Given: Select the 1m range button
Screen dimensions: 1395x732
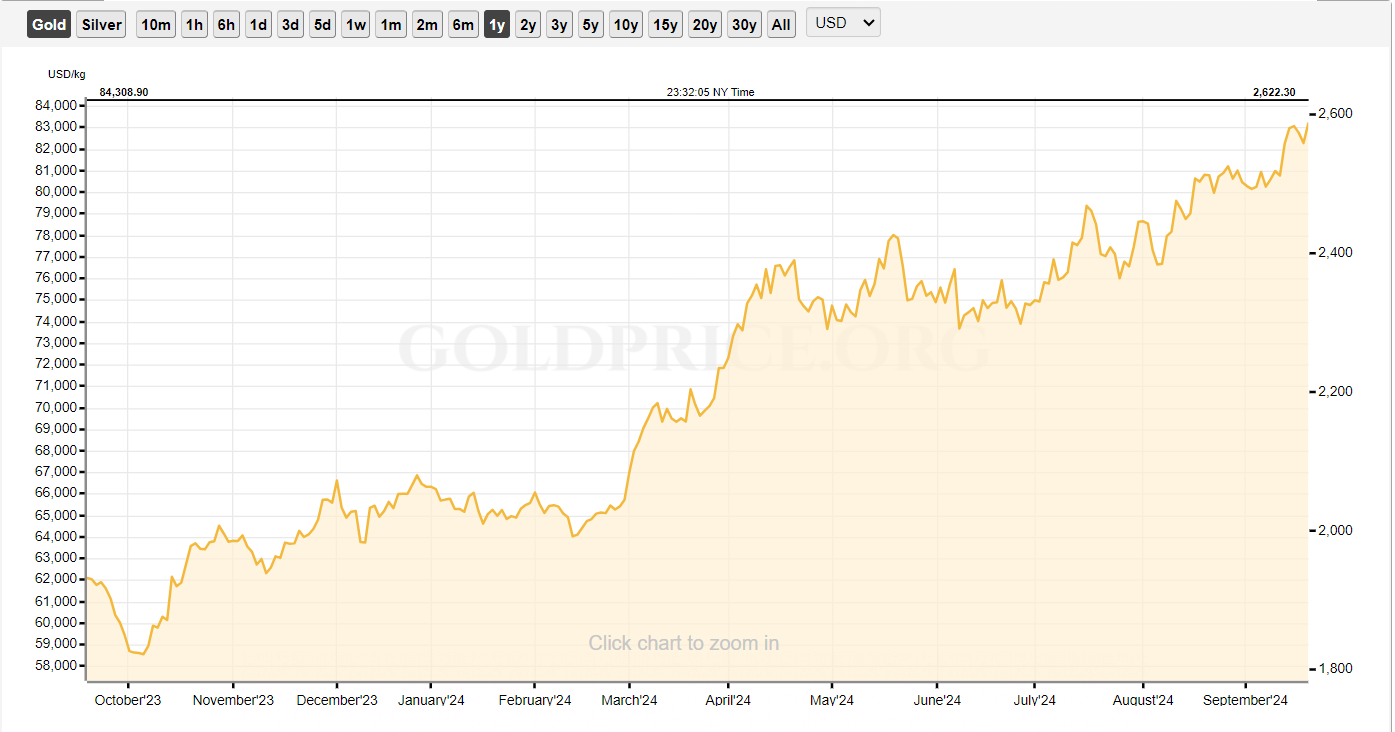Looking at the screenshot, I should pos(391,24).
